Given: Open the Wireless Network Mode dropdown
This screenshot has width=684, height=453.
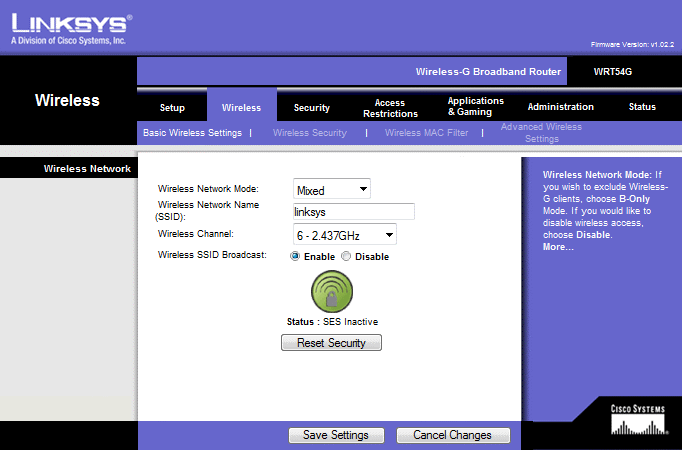Looking at the screenshot, I should (332, 189).
